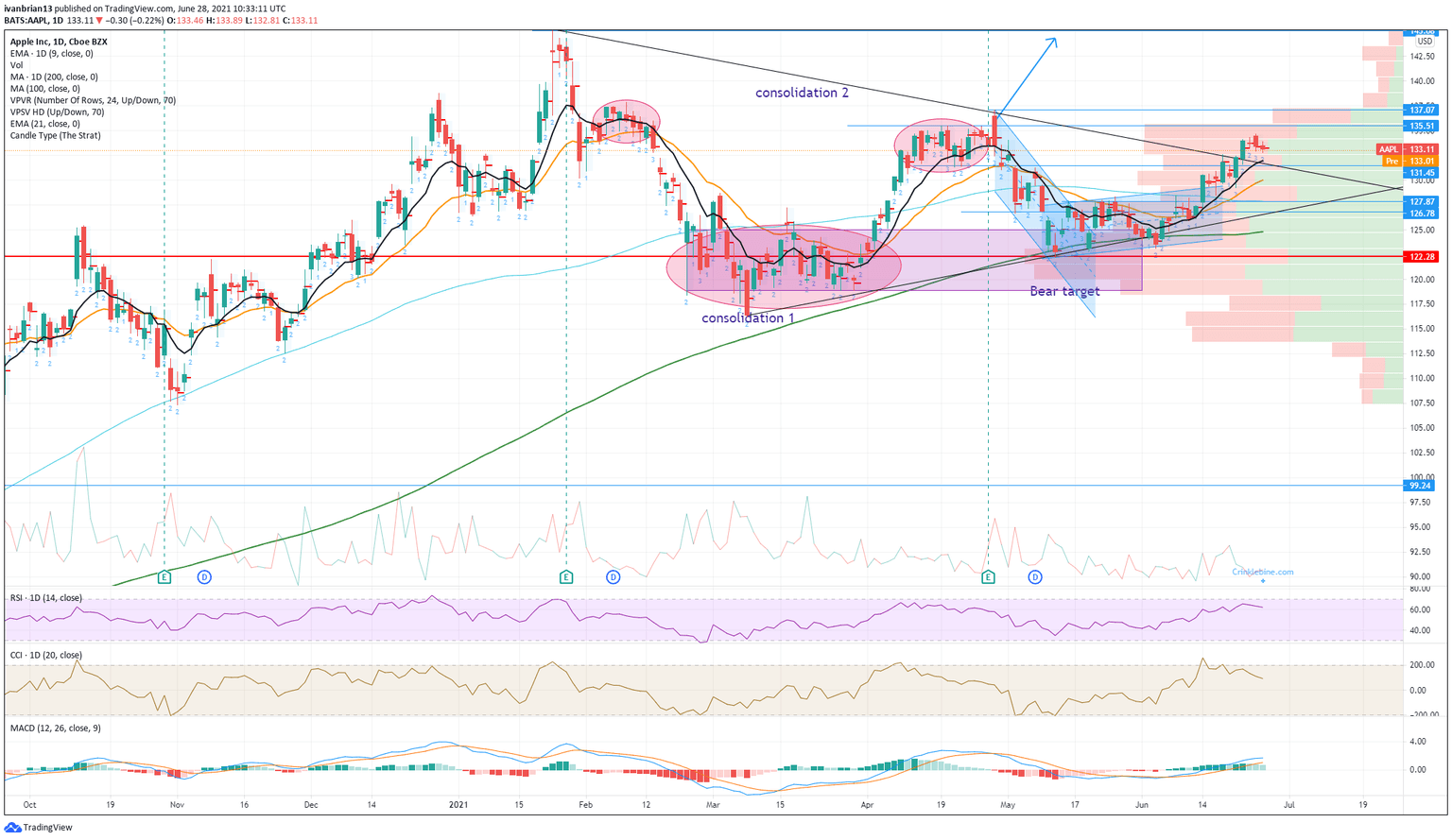Screen dimensions: 1452x840
Task: Click the CCI · 1D (20, close) pane label
Action: click(x=46, y=655)
